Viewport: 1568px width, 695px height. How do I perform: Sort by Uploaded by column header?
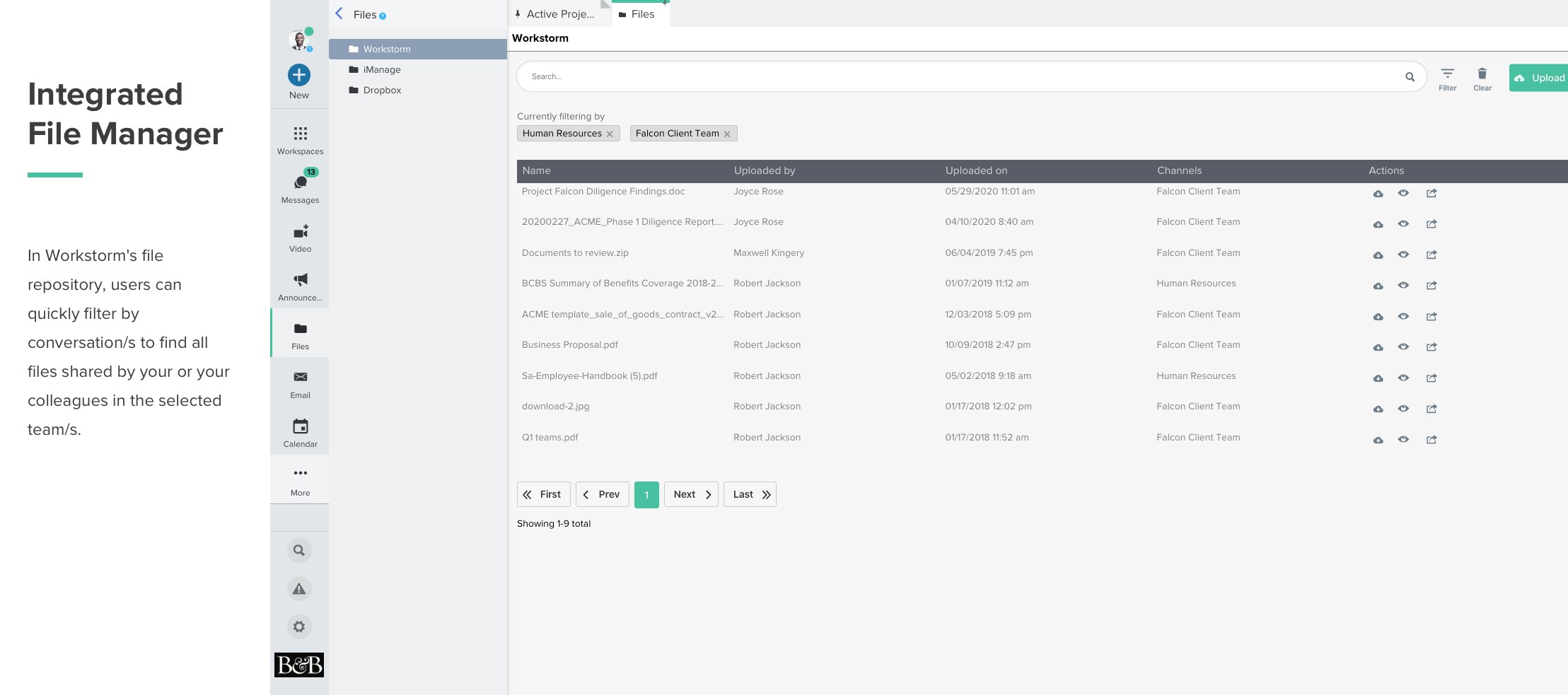click(x=765, y=170)
